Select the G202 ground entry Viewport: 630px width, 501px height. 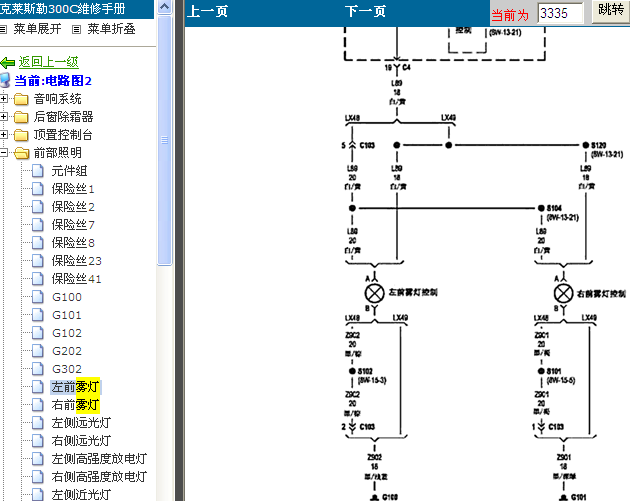67,351
